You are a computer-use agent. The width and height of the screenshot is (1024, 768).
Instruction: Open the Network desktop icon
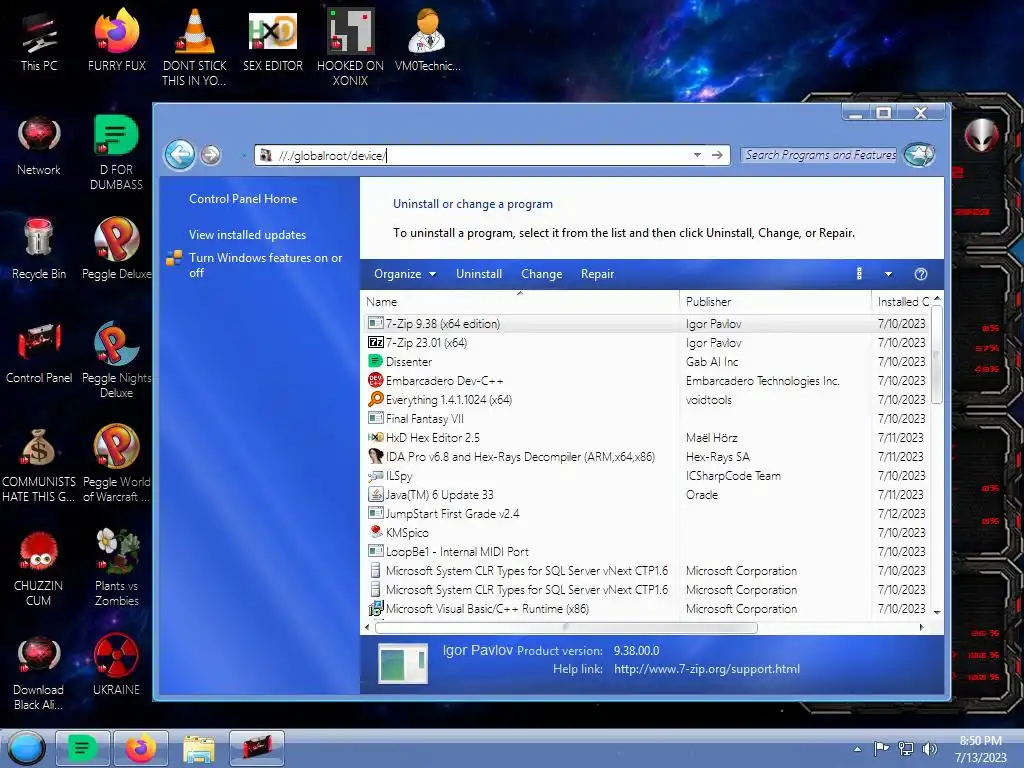pyautogui.click(x=39, y=147)
